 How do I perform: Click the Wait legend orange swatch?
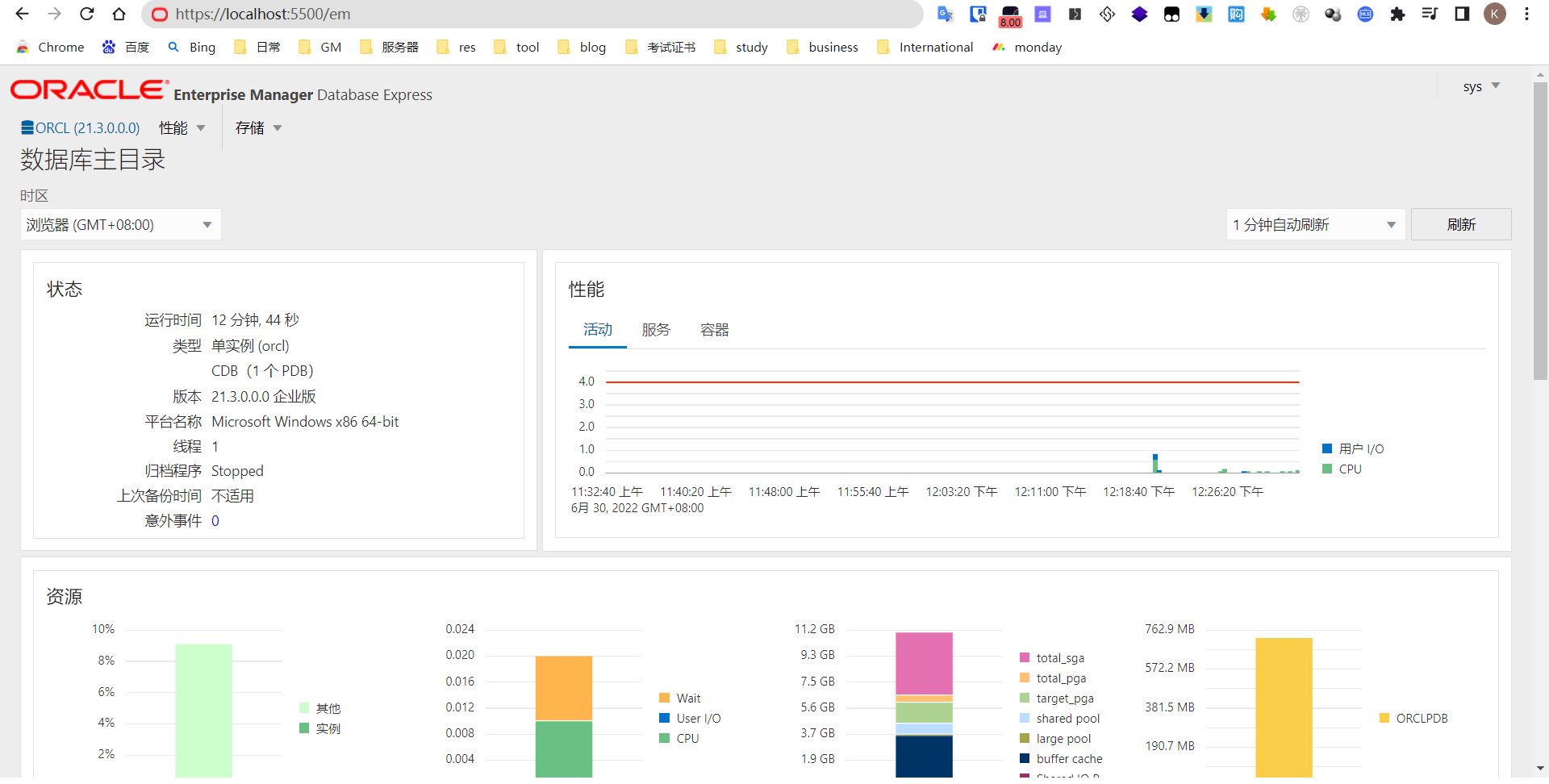point(664,698)
